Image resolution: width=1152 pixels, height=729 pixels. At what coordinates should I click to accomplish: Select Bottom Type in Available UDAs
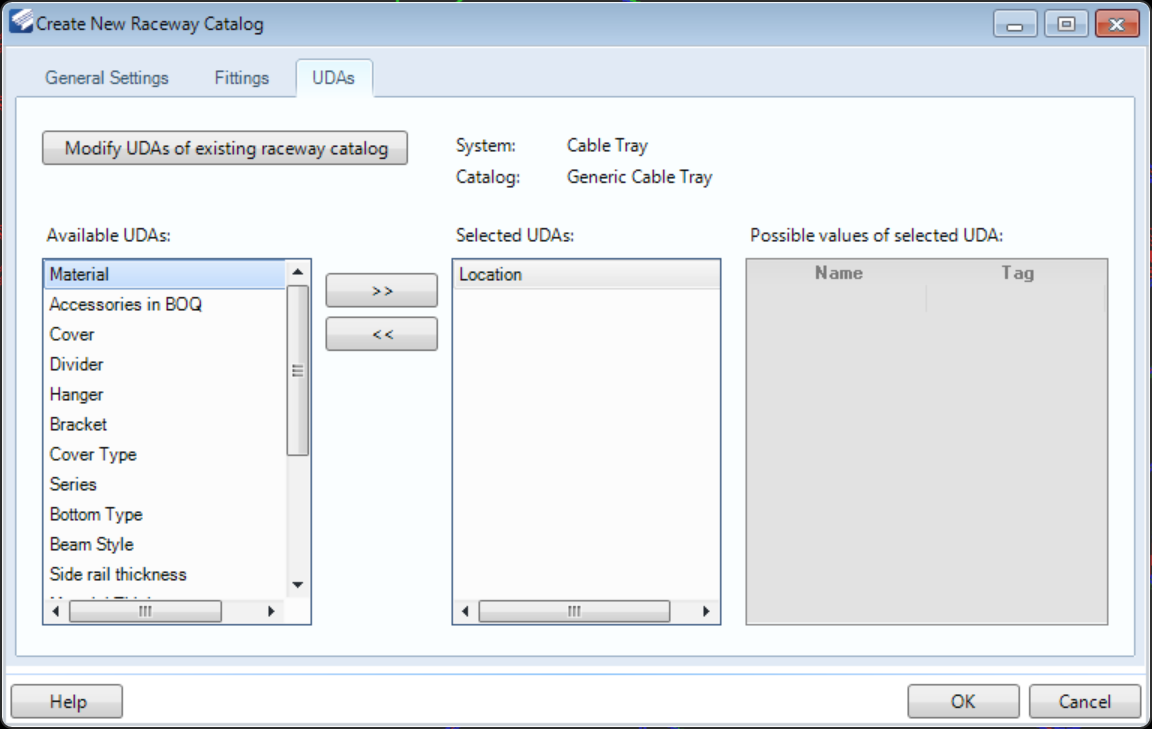(x=165, y=515)
